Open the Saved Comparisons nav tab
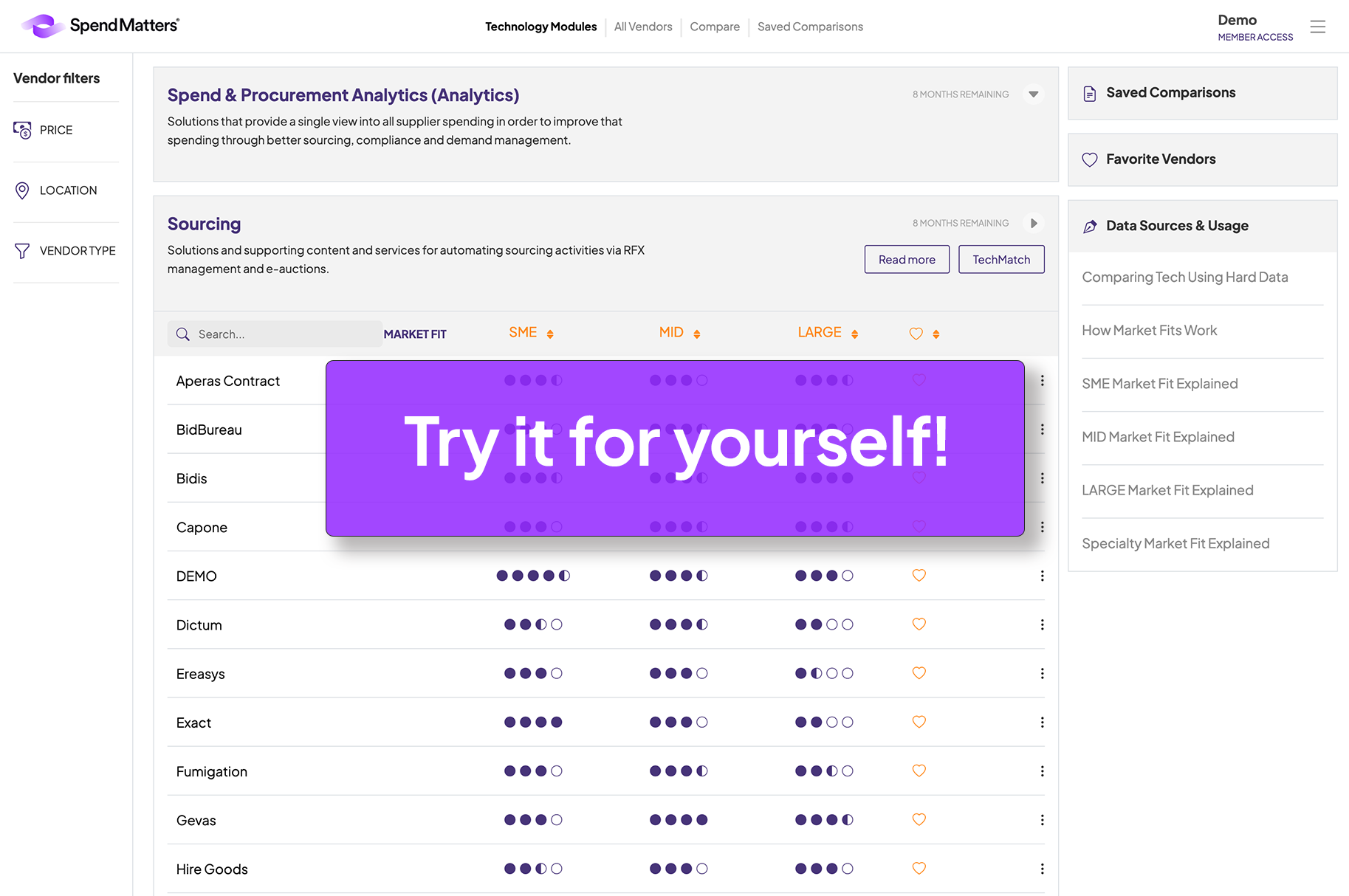Image resolution: width=1349 pixels, height=896 pixels. 810,27
